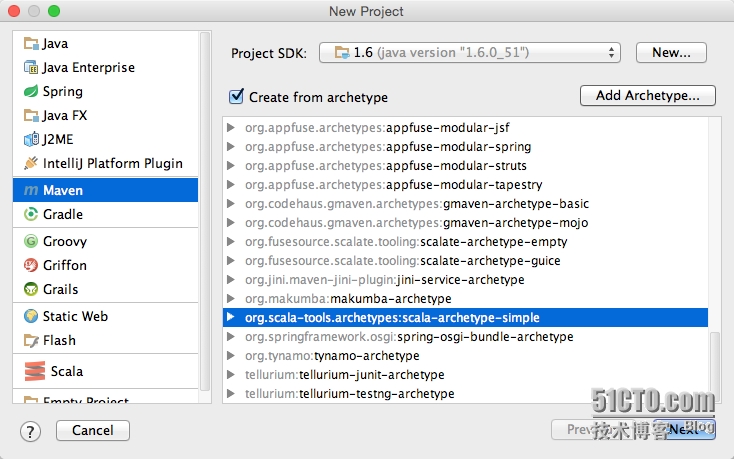Select org.tynamo:tynamo-archetype row

tap(465, 356)
